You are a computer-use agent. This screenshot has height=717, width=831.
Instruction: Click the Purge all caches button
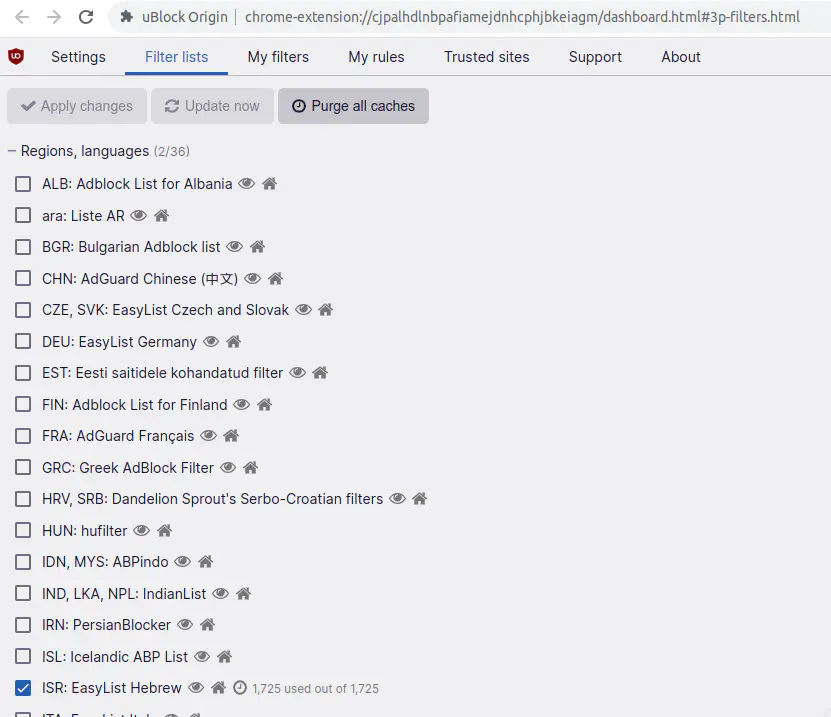coord(353,106)
